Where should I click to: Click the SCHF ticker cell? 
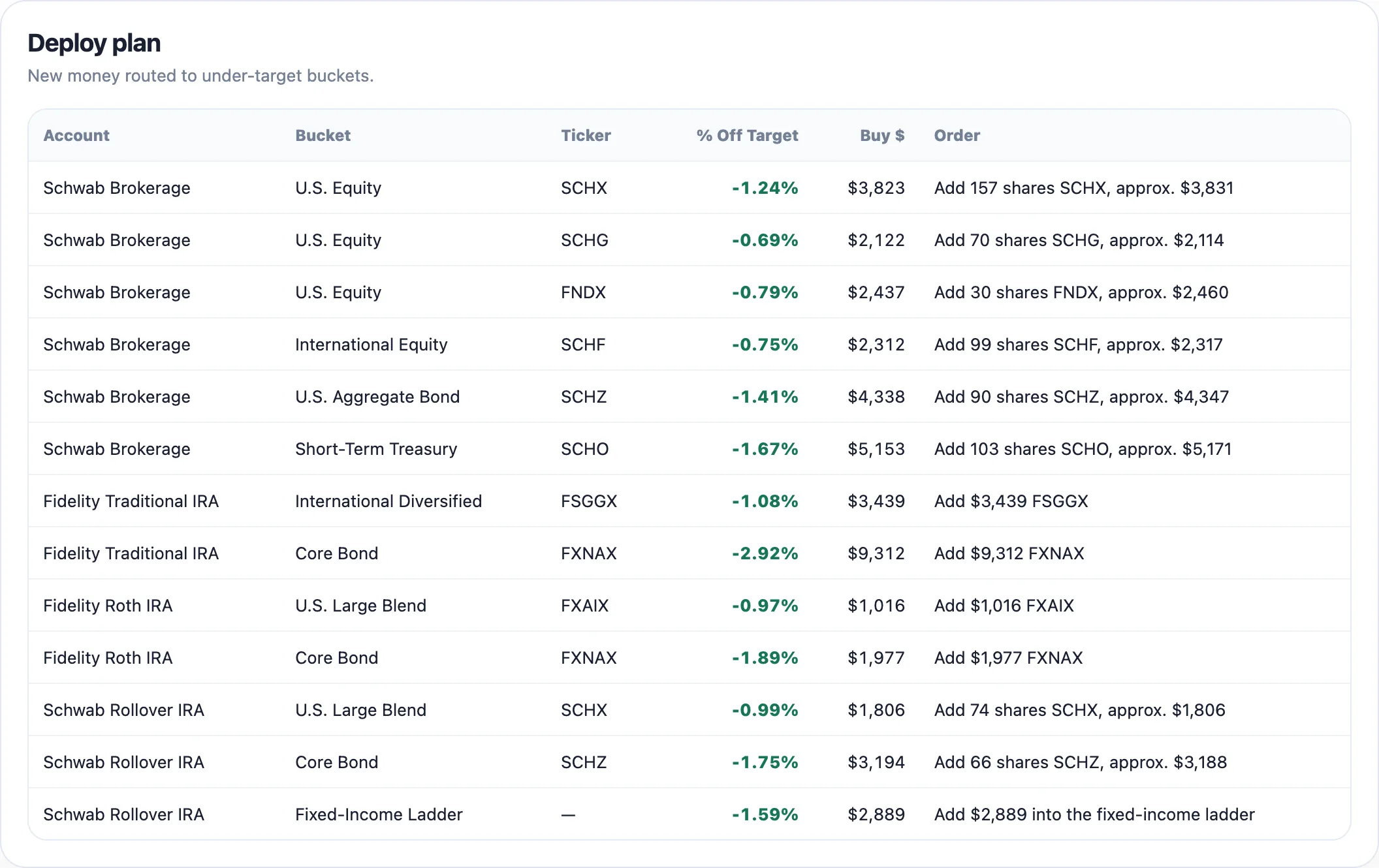click(x=583, y=345)
